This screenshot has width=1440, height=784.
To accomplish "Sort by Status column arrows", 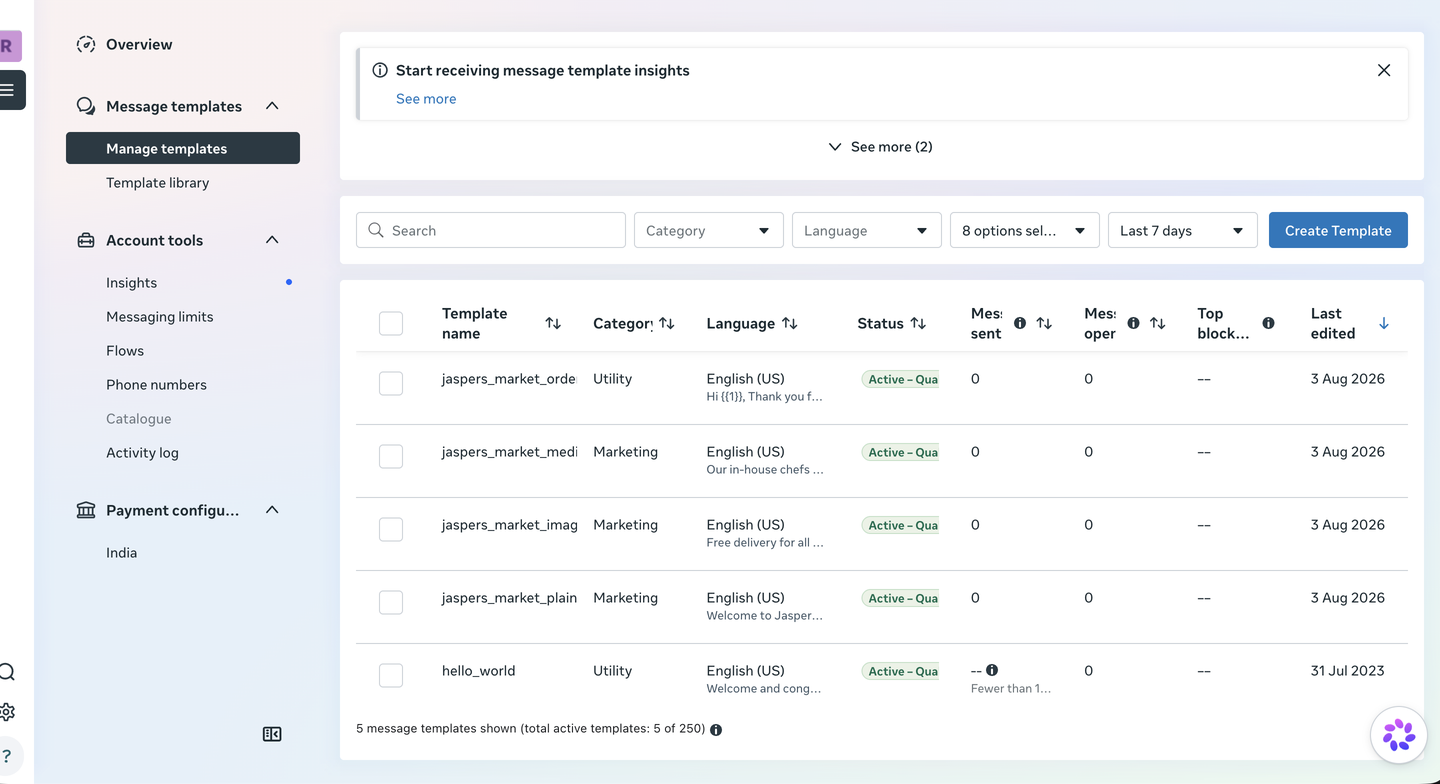I will (918, 323).
